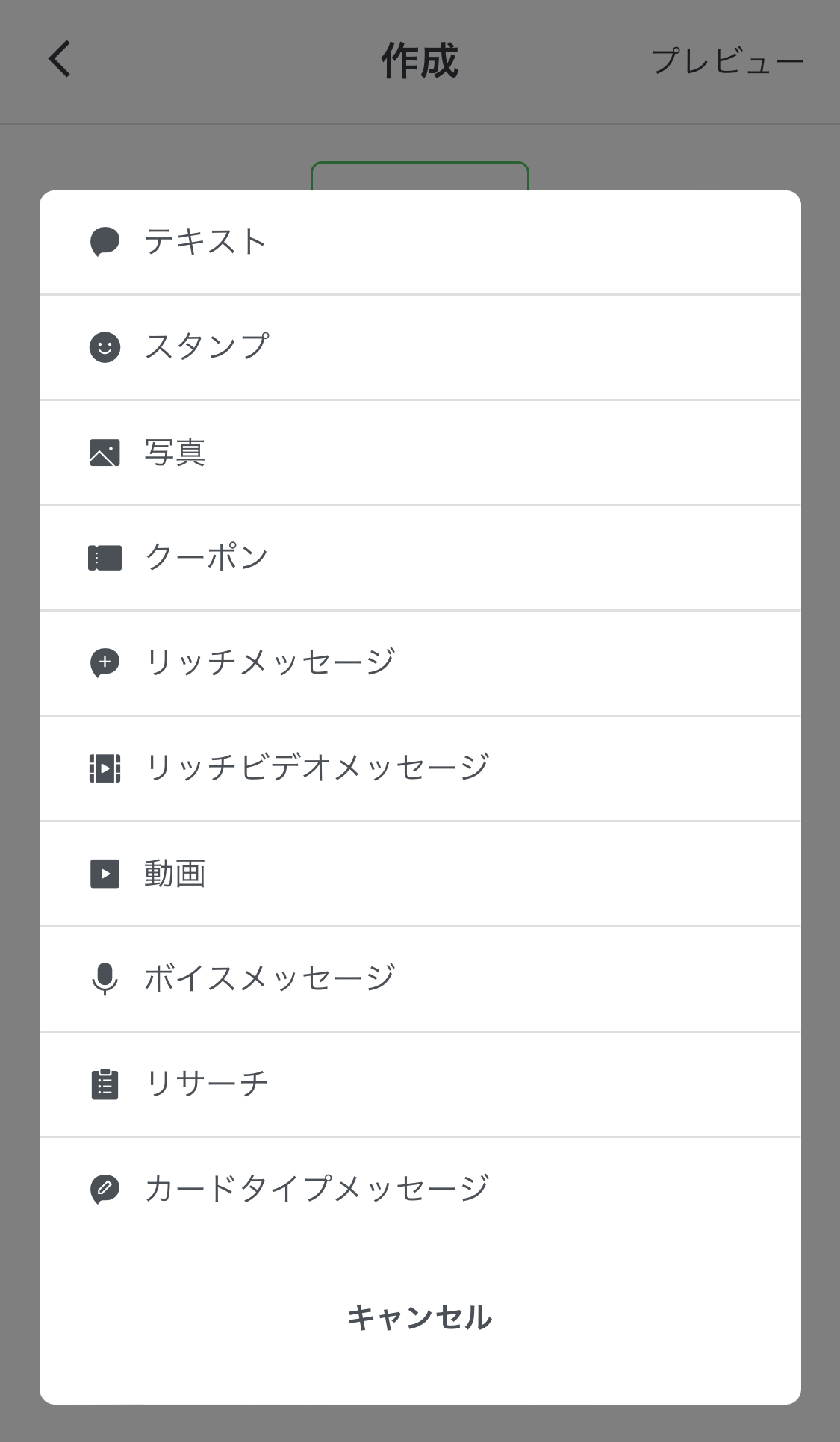The height and width of the screenshot is (1442, 840).
Task: Choose クーポン option
Action: point(207,558)
